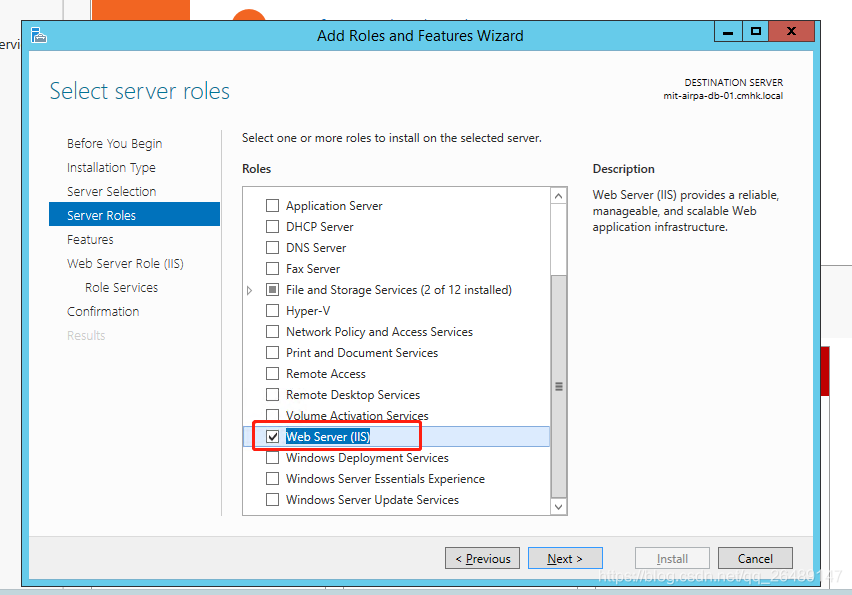The image size is (852, 595).
Task: Go to Before You Begin step
Action: click(115, 143)
